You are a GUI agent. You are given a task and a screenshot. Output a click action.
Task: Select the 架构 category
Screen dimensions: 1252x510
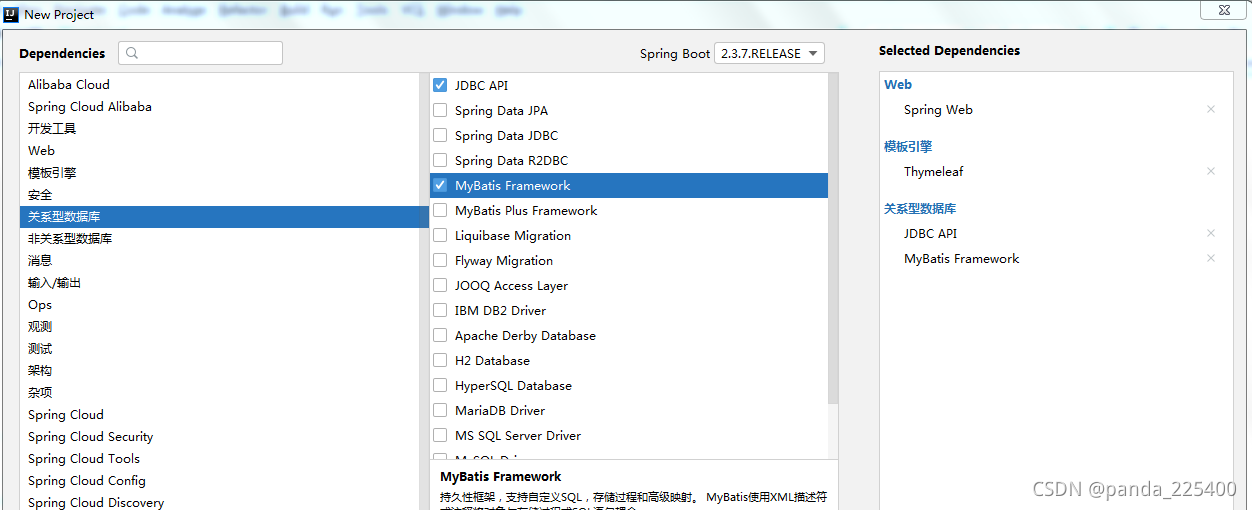tap(224, 371)
